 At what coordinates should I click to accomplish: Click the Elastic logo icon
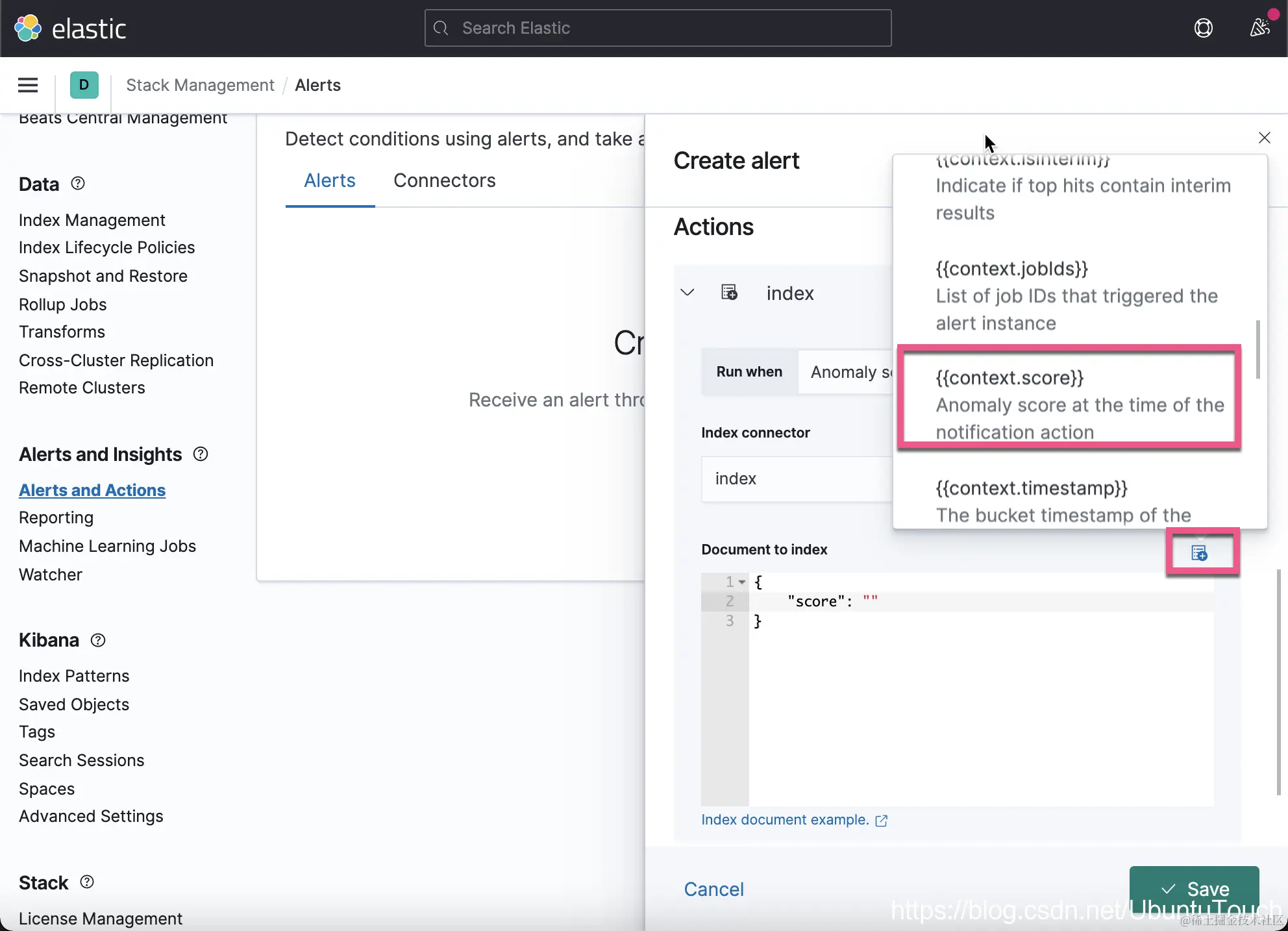click(28, 28)
